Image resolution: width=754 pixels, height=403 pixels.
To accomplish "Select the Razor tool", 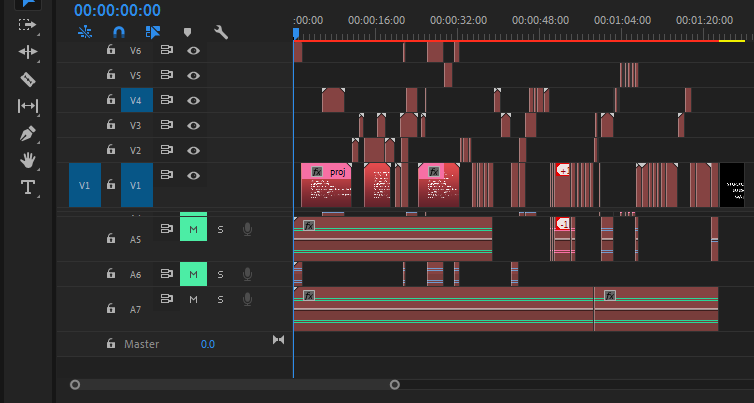I will [x=27, y=79].
